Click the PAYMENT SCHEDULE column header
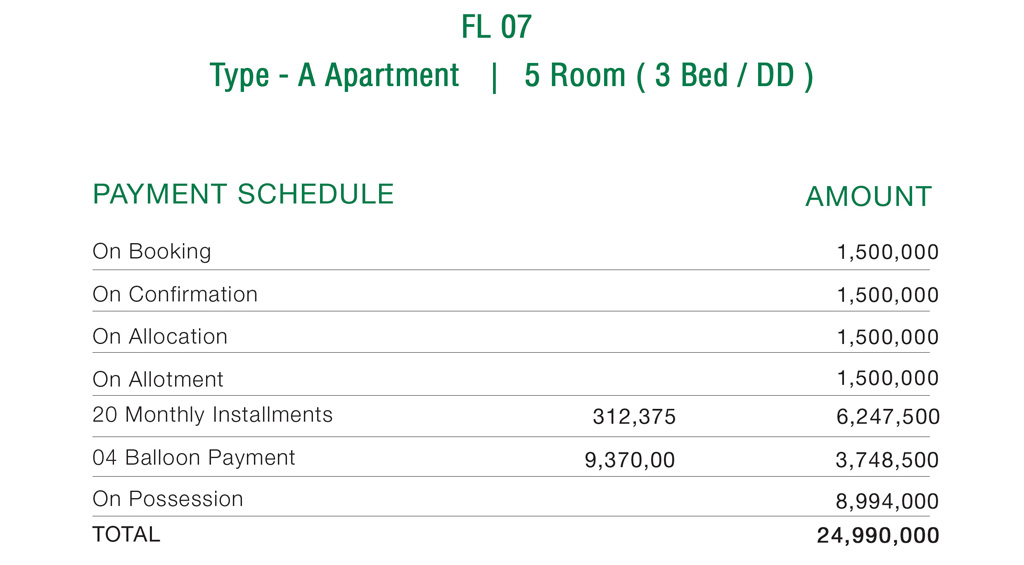The image size is (1024, 565). point(243,194)
